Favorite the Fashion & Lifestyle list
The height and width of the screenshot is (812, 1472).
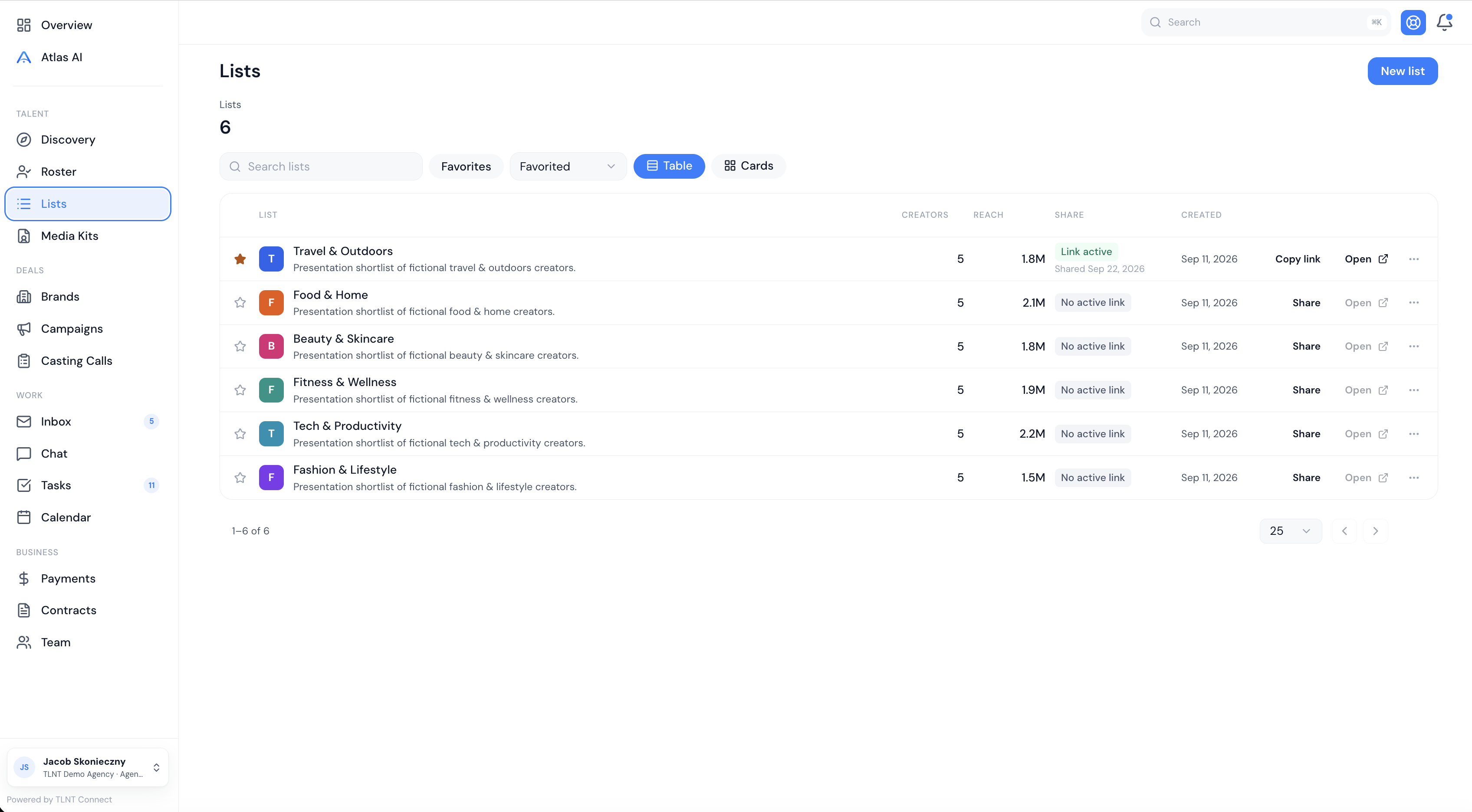[240, 478]
